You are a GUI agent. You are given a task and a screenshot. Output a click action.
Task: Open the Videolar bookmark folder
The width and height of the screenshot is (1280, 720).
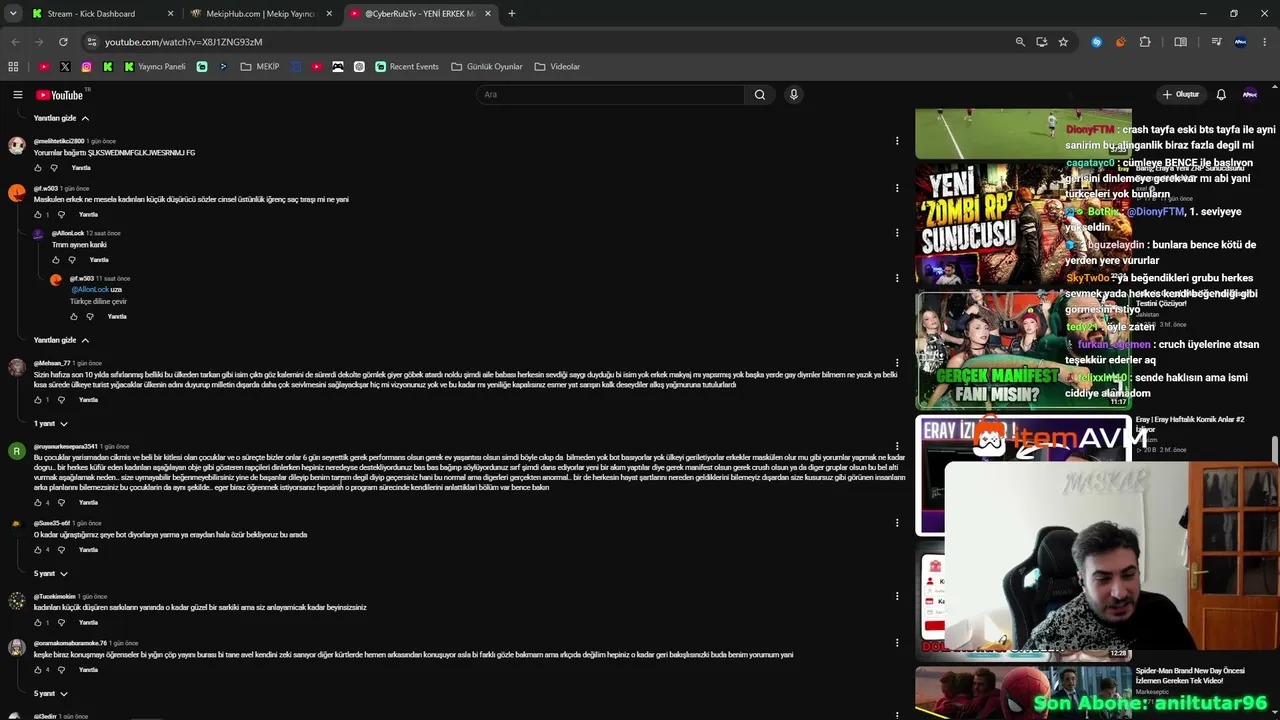tap(557, 67)
